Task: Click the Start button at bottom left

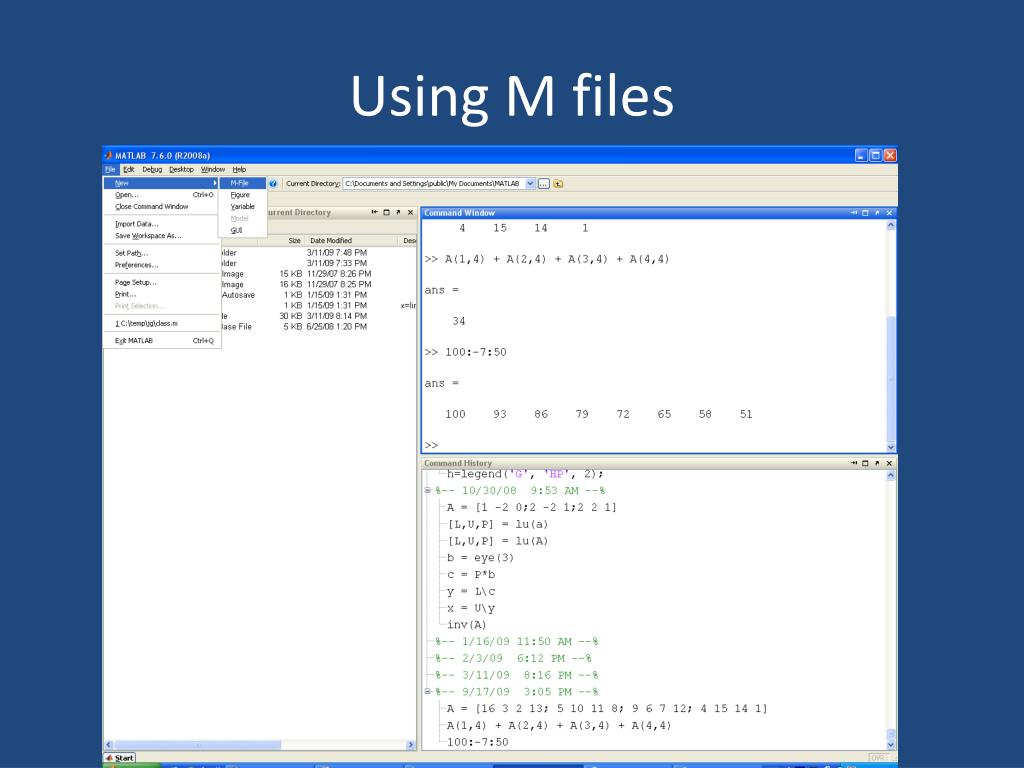Action: tap(120, 758)
